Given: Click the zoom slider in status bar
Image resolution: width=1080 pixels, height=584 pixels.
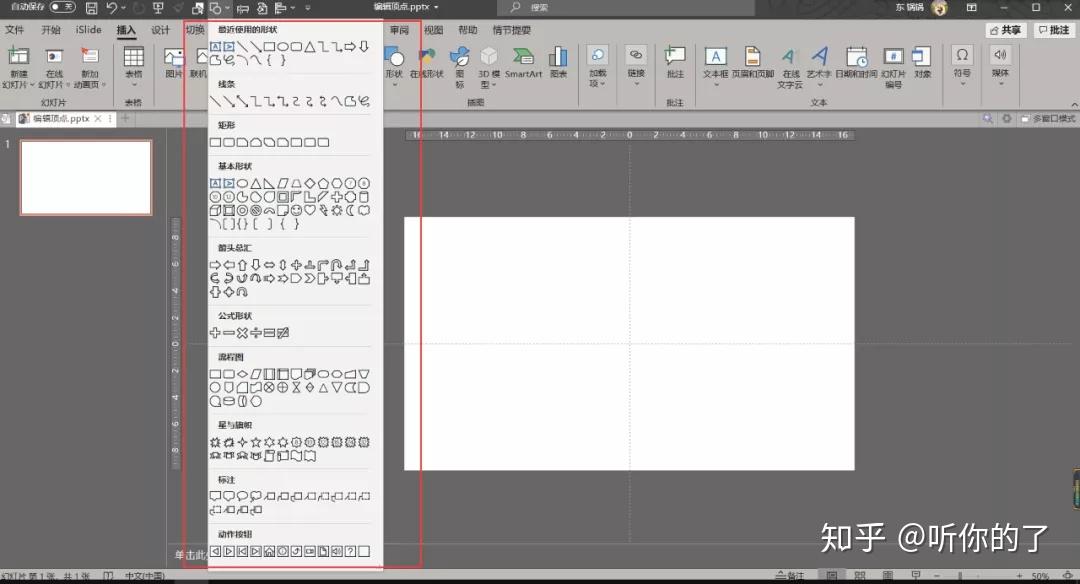Looking at the screenshot, I should point(978,576).
